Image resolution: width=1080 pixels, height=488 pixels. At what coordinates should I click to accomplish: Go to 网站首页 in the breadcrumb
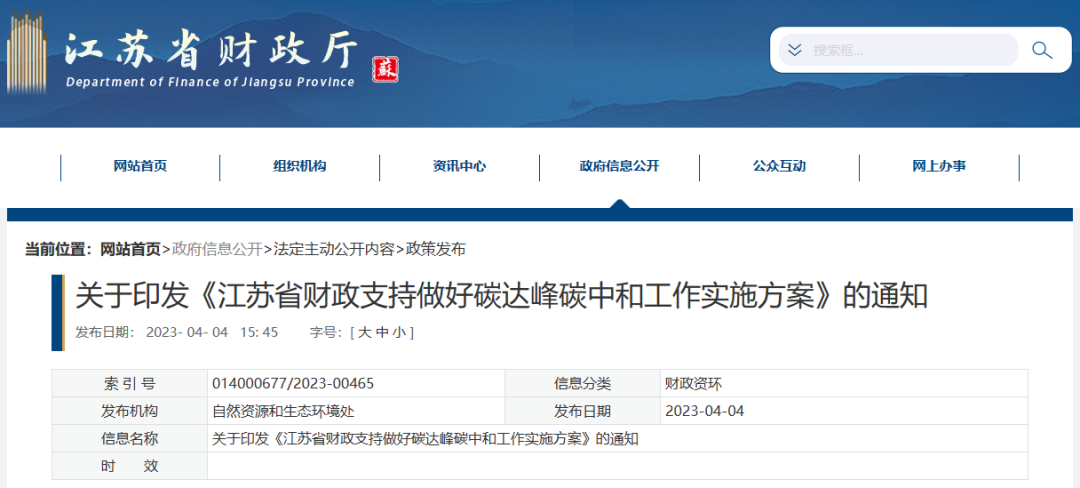pos(131,249)
